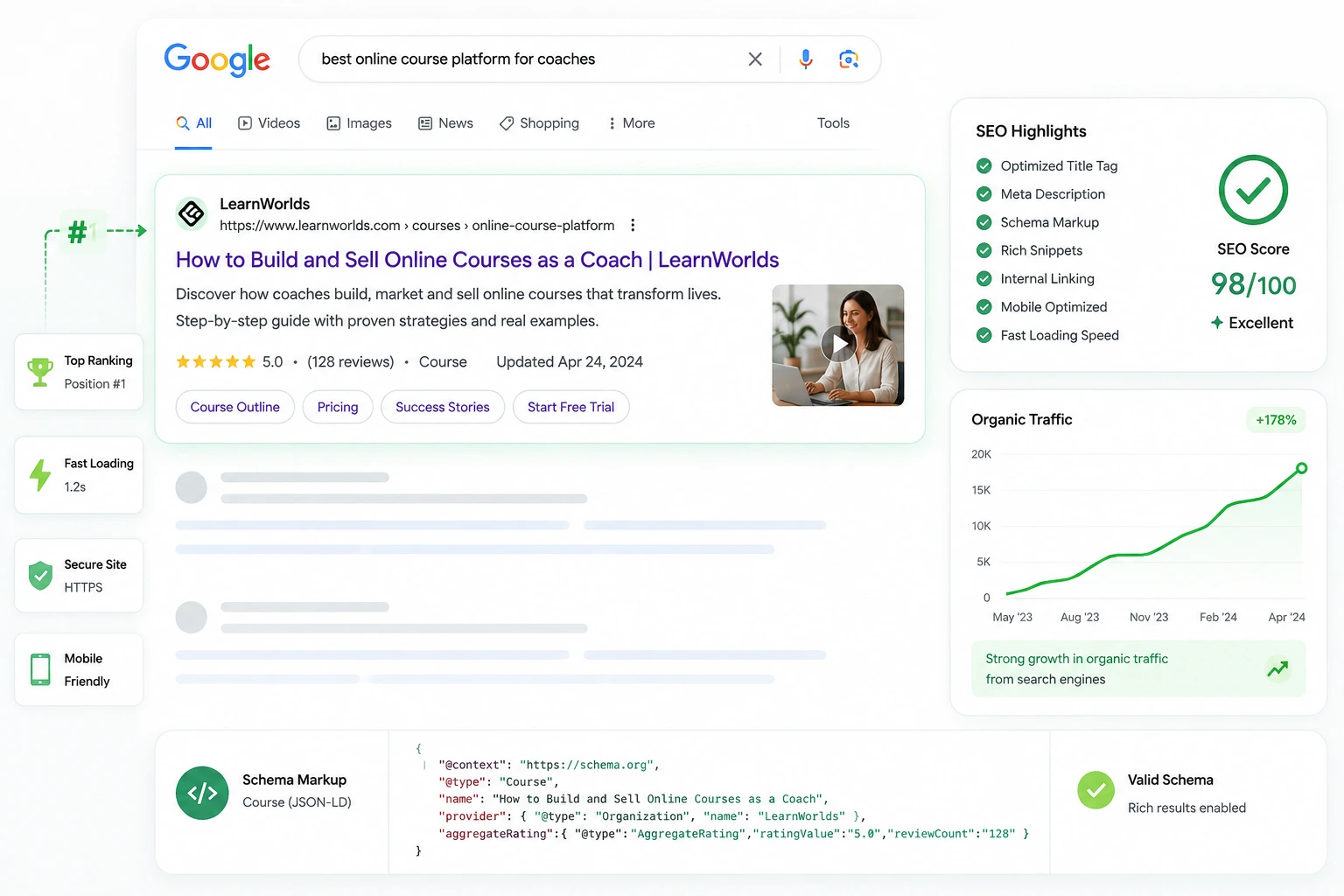Click the large SEO Score checkmark circle
Screen dimensions: 1344x896
pyautogui.click(x=1253, y=190)
